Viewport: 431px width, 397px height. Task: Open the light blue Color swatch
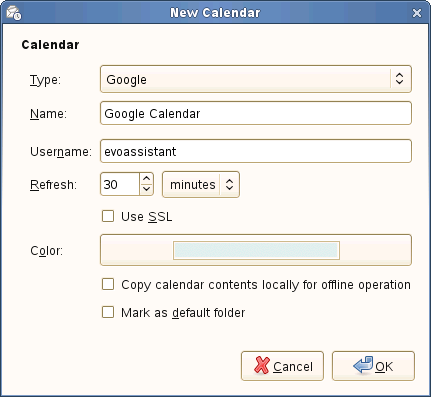coord(256,250)
